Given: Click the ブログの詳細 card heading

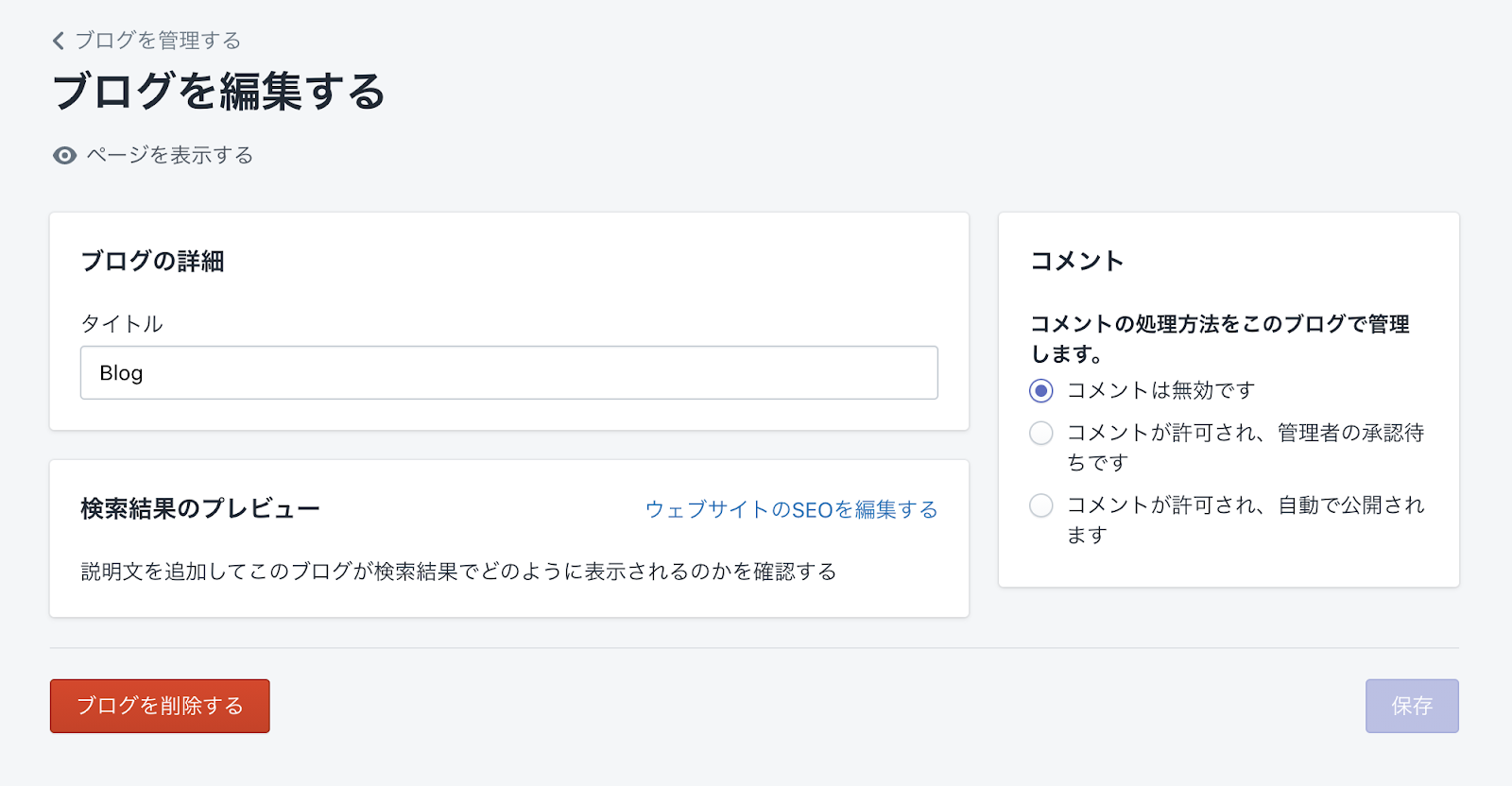Looking at the screenshot, I should tap(152, 262).
